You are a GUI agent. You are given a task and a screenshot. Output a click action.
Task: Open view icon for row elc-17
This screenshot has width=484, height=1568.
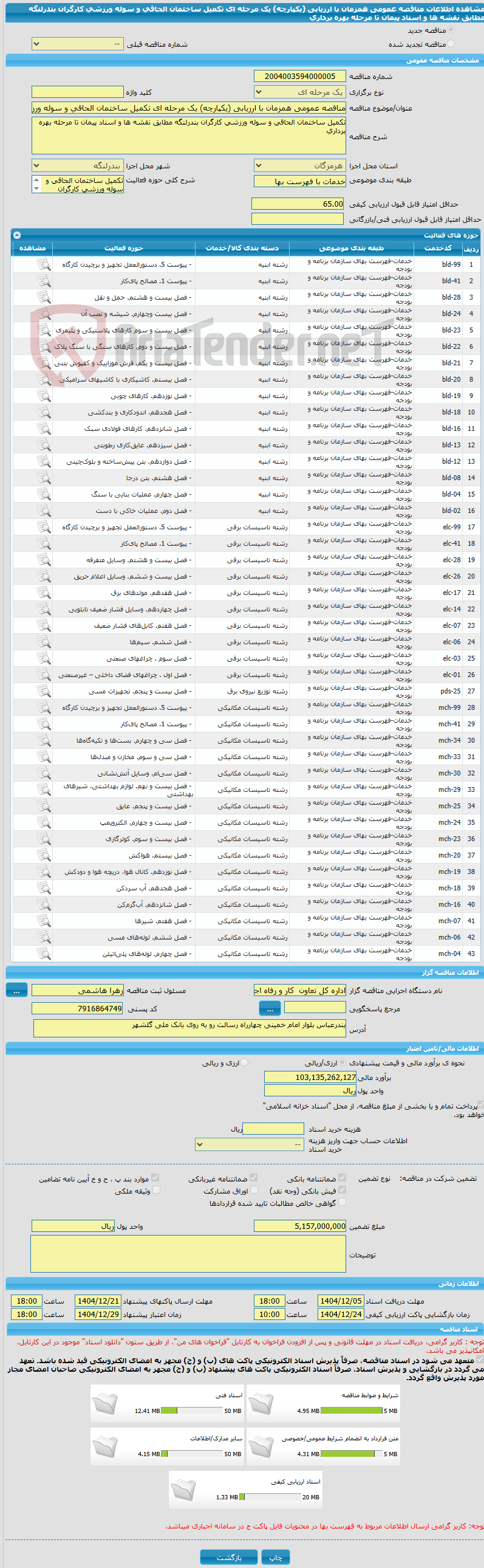click(x=43, y=593)
